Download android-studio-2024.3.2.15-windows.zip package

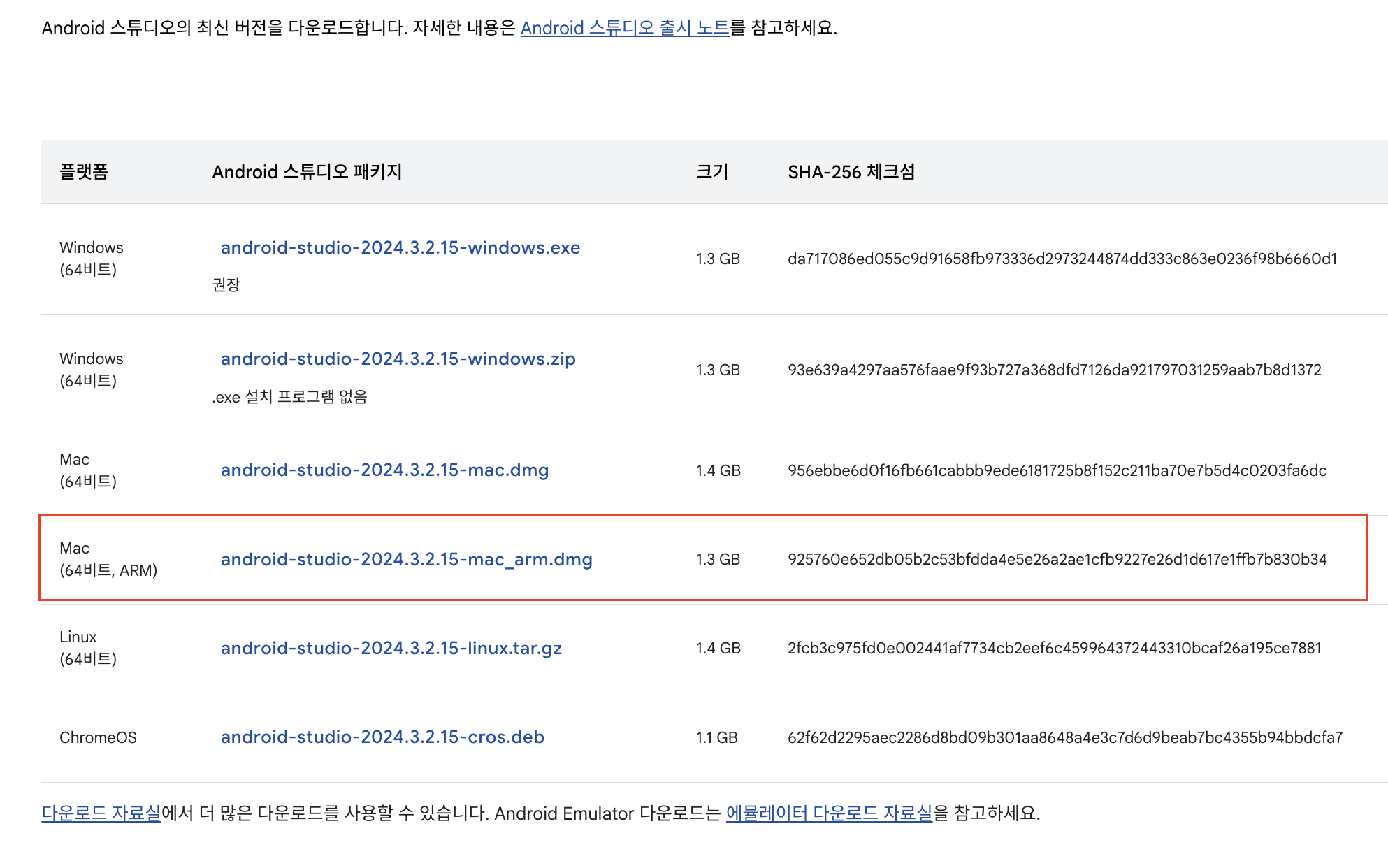(398, 359)
